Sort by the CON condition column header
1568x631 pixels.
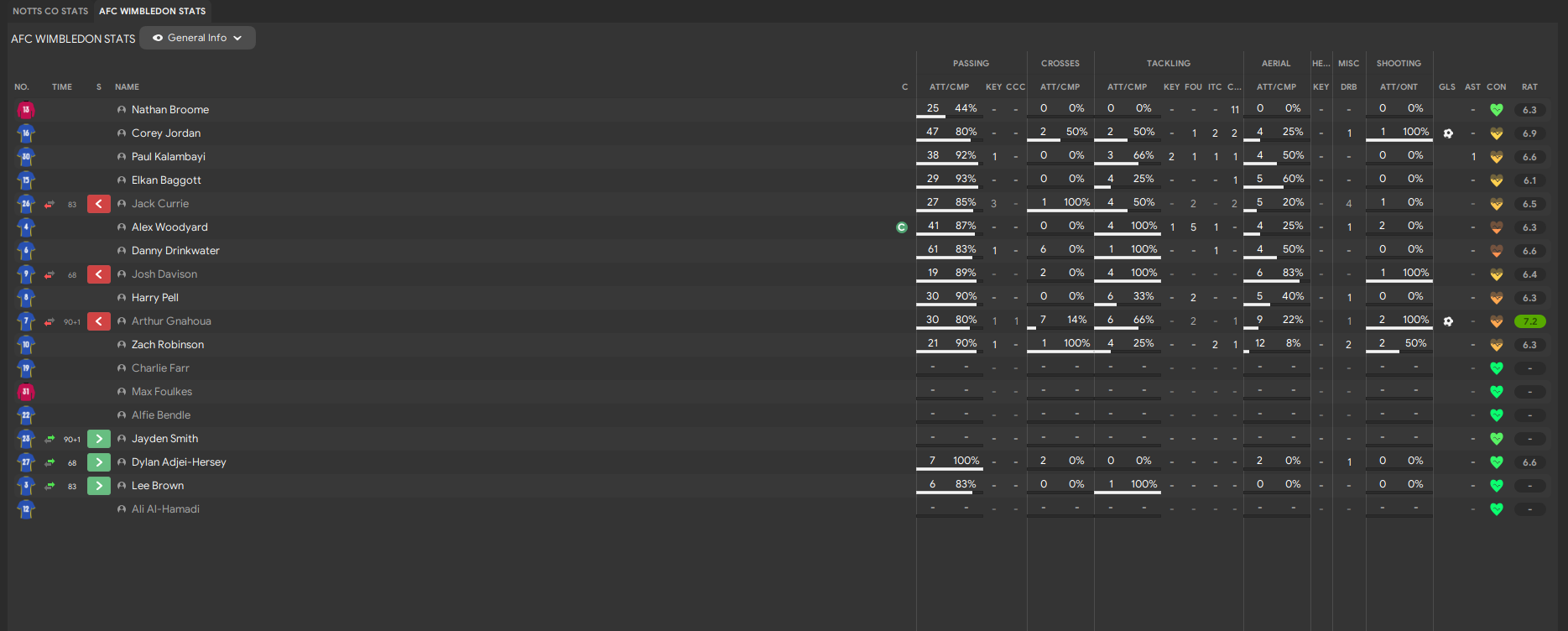click(x=1497, y=87)
